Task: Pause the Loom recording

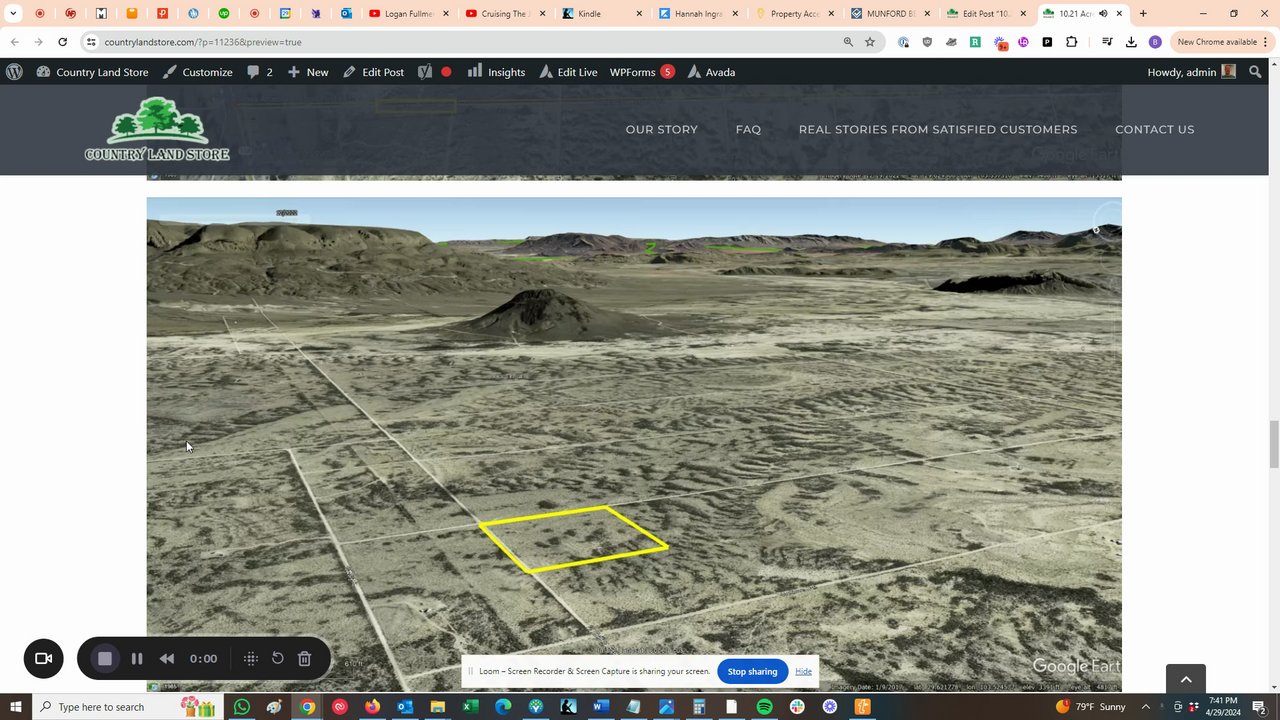Action: tap(137, 658)
